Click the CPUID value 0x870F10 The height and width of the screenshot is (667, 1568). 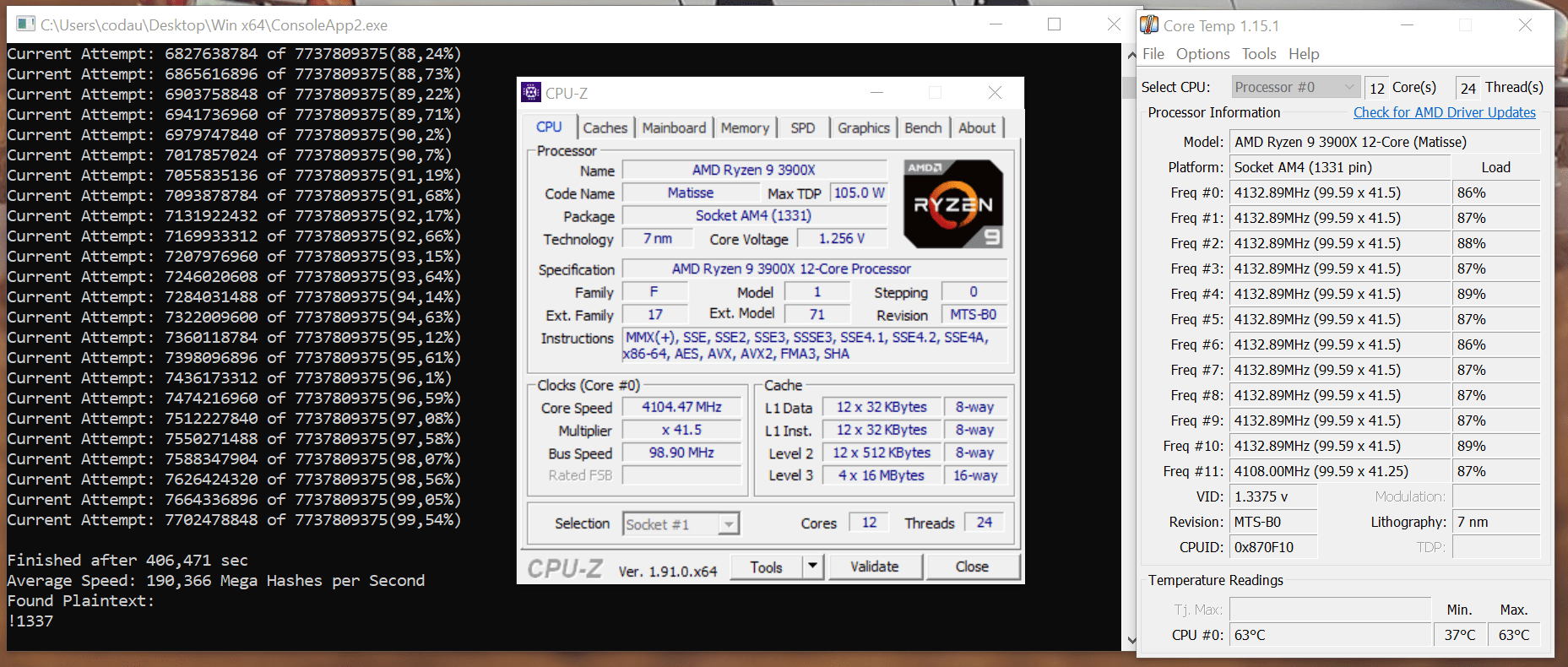click(x=1272, y=547)
